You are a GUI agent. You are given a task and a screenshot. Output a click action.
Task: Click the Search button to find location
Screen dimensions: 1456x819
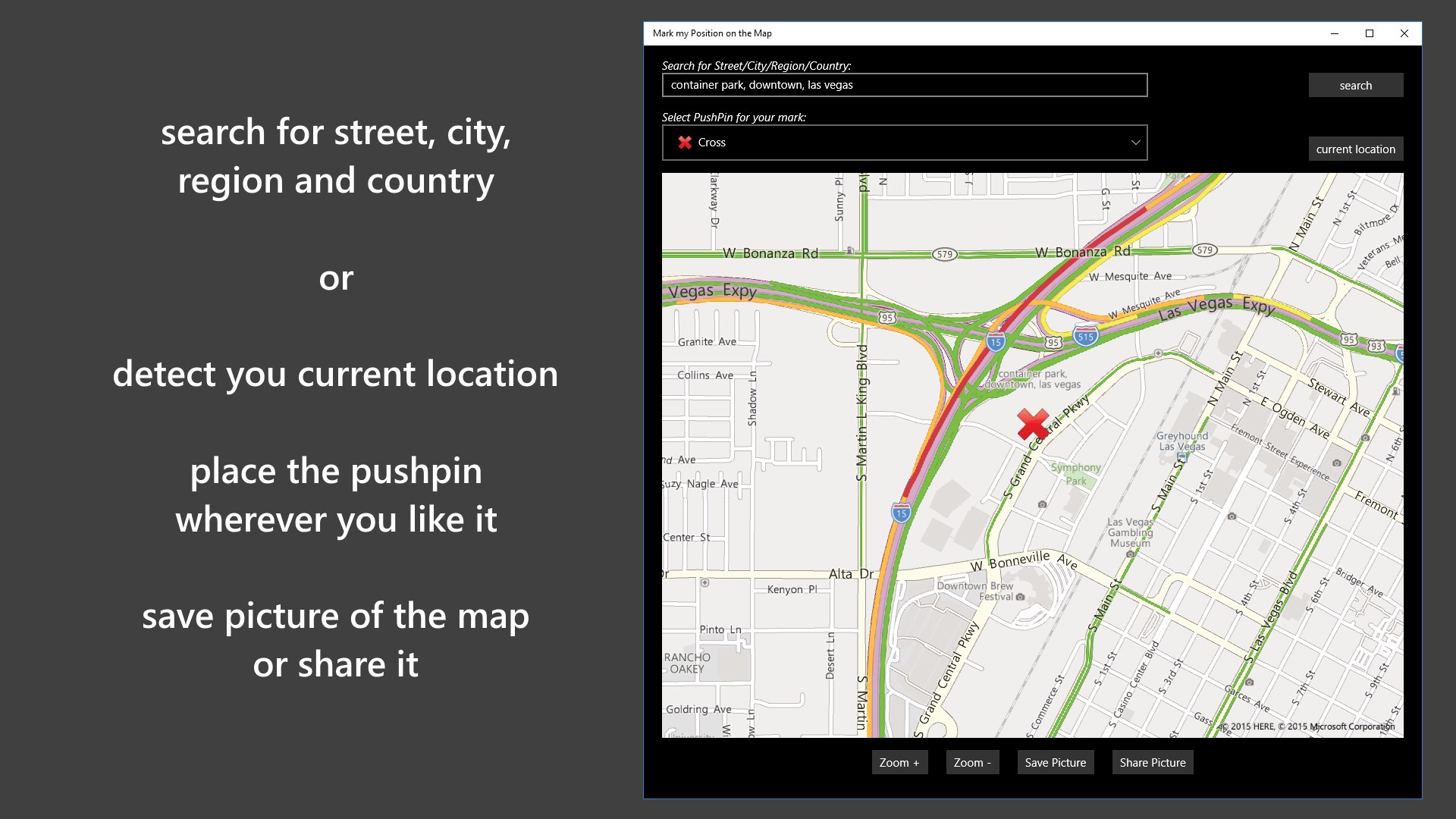coord(1355,84)
